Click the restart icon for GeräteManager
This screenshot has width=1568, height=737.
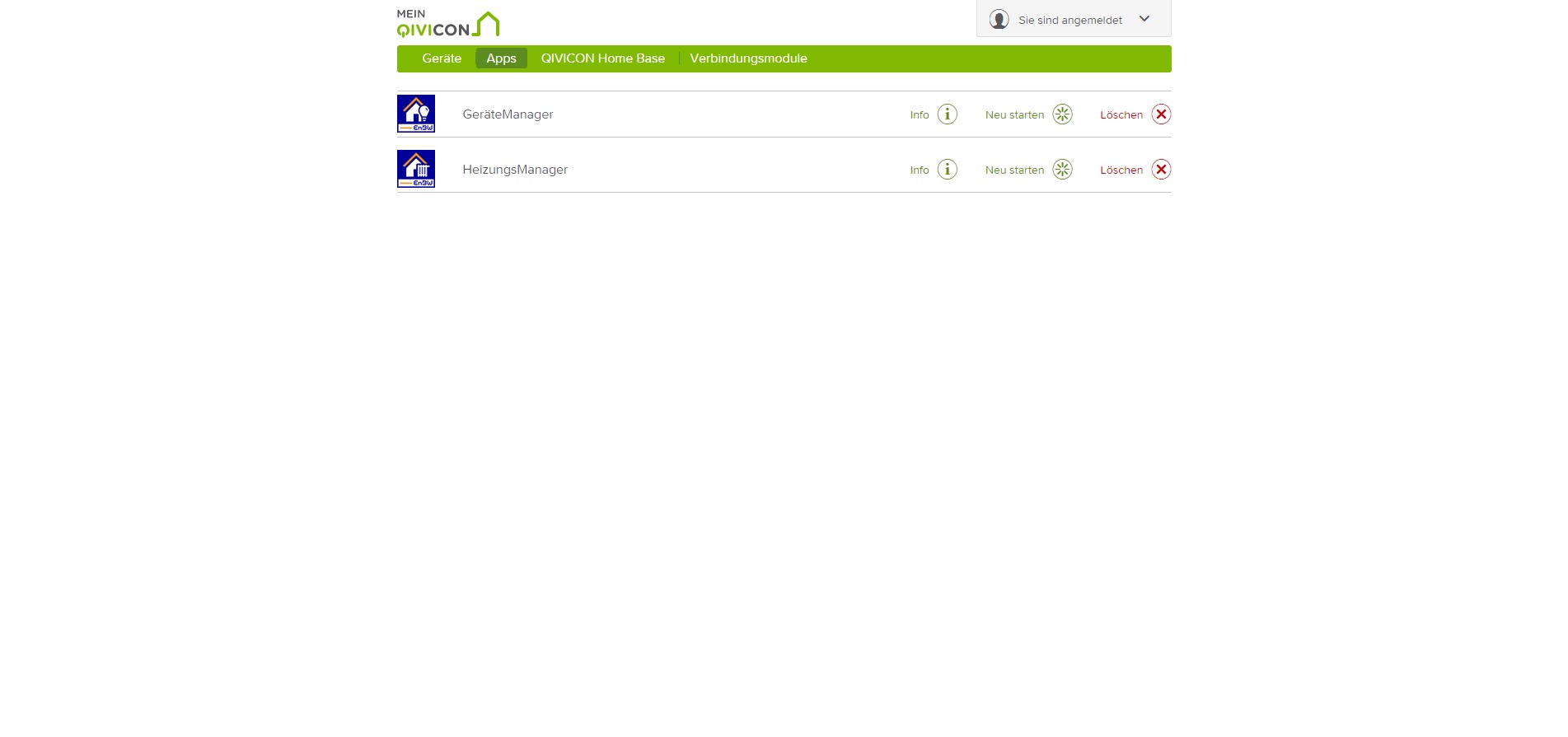[x=1063, y=114]
